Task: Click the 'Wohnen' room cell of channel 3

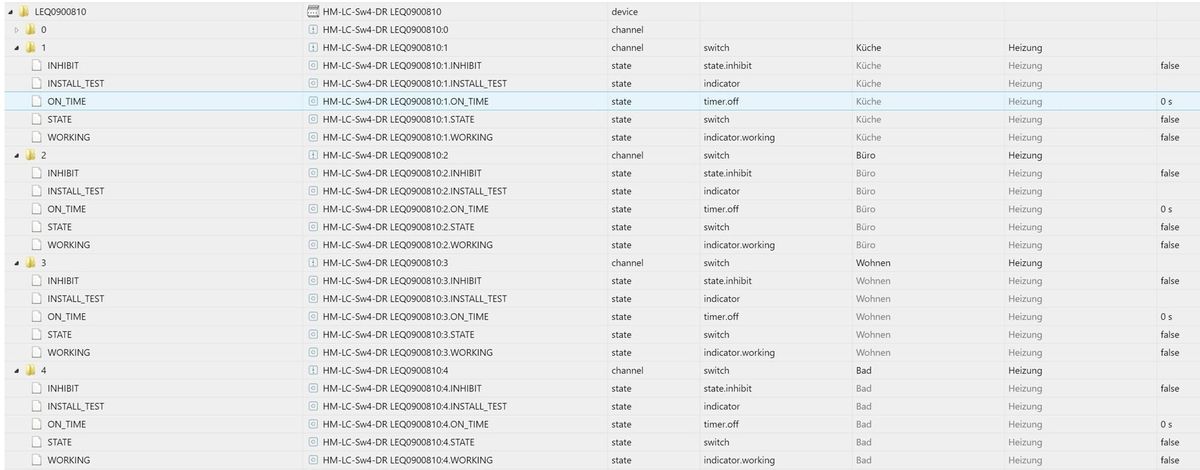Action: click(x=873, y=263)
